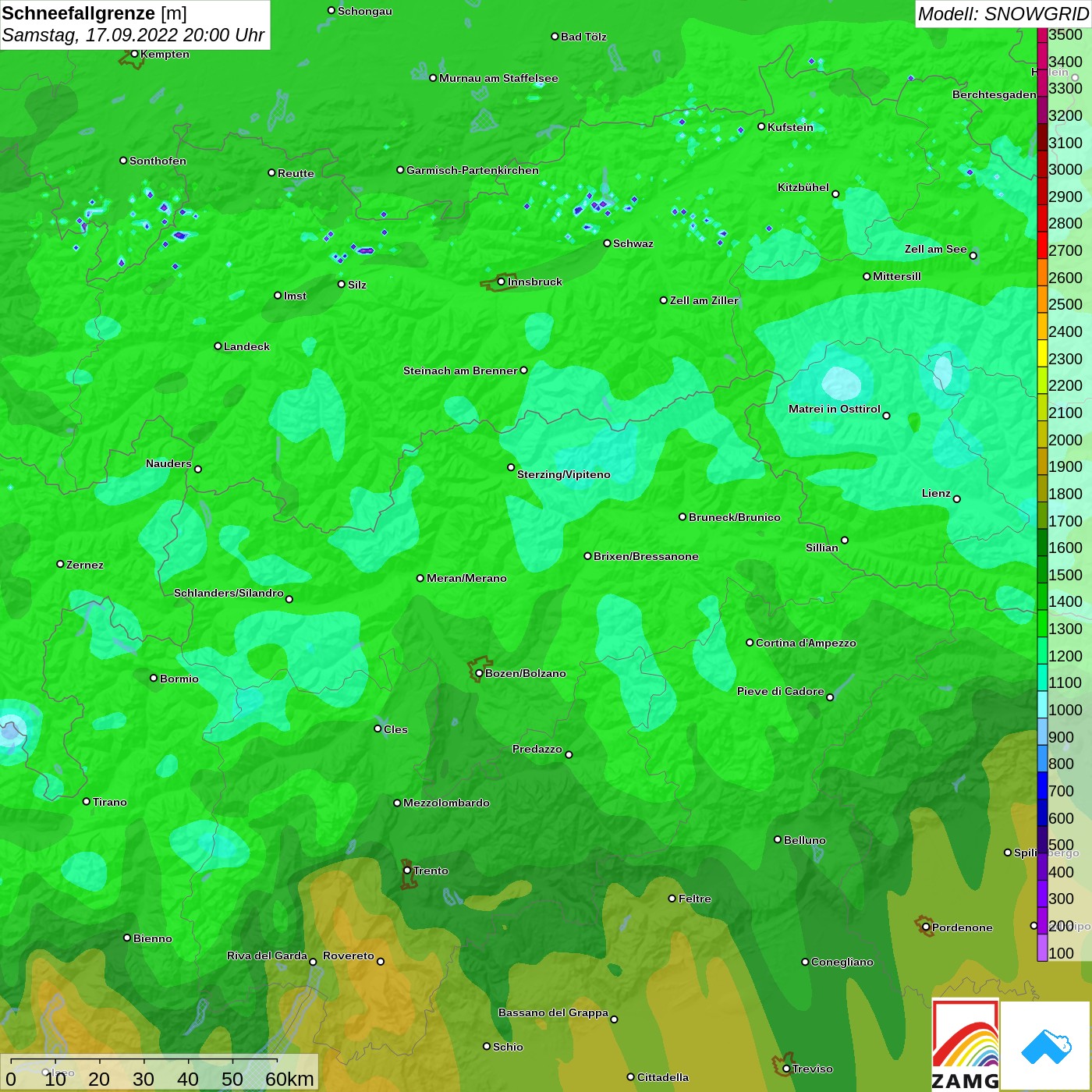Click the Rovereto label

348,955
